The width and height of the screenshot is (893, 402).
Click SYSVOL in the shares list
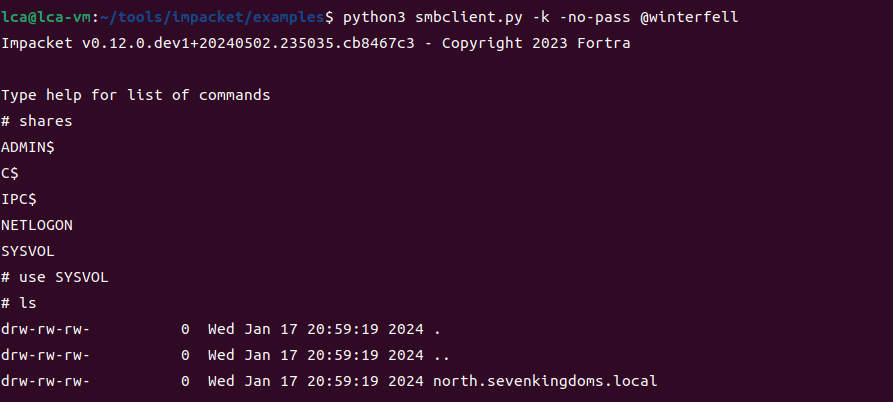pyautogui.click(x=28, y=251)
